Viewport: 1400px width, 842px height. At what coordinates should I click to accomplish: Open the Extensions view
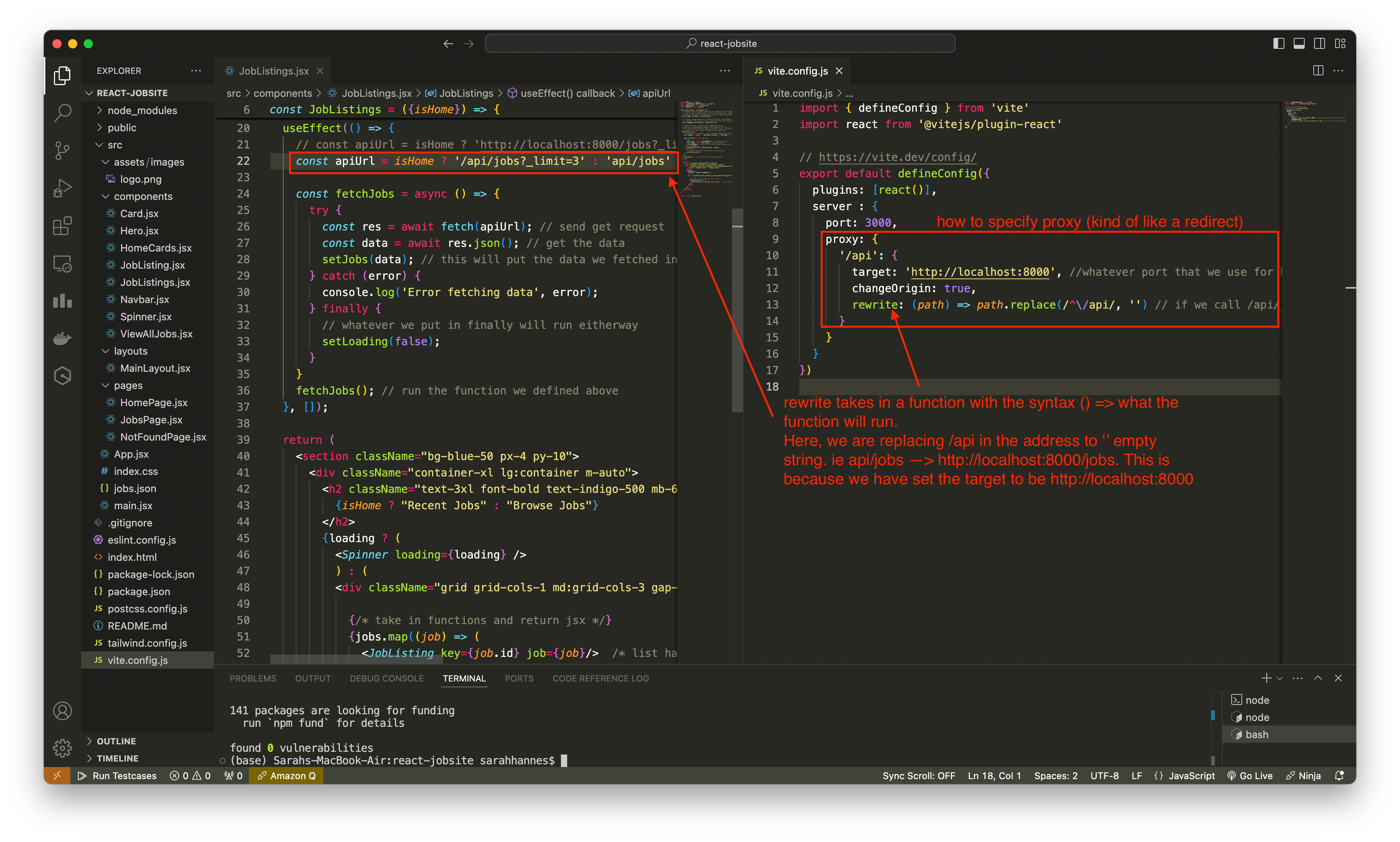pyautogui.click(x=62, y=226)
